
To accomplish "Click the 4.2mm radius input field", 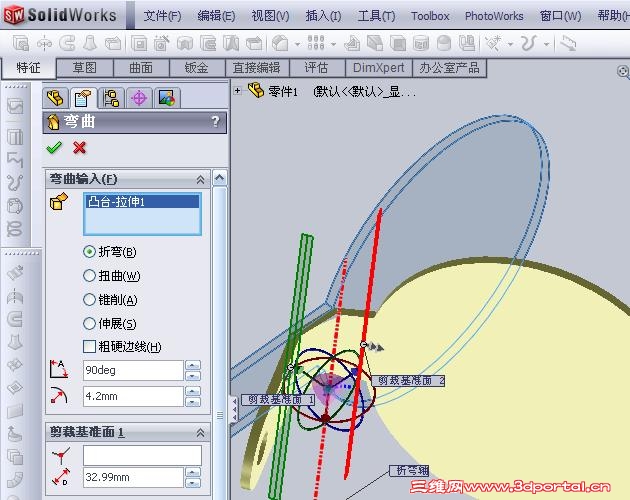I will [x=133, y=396].
